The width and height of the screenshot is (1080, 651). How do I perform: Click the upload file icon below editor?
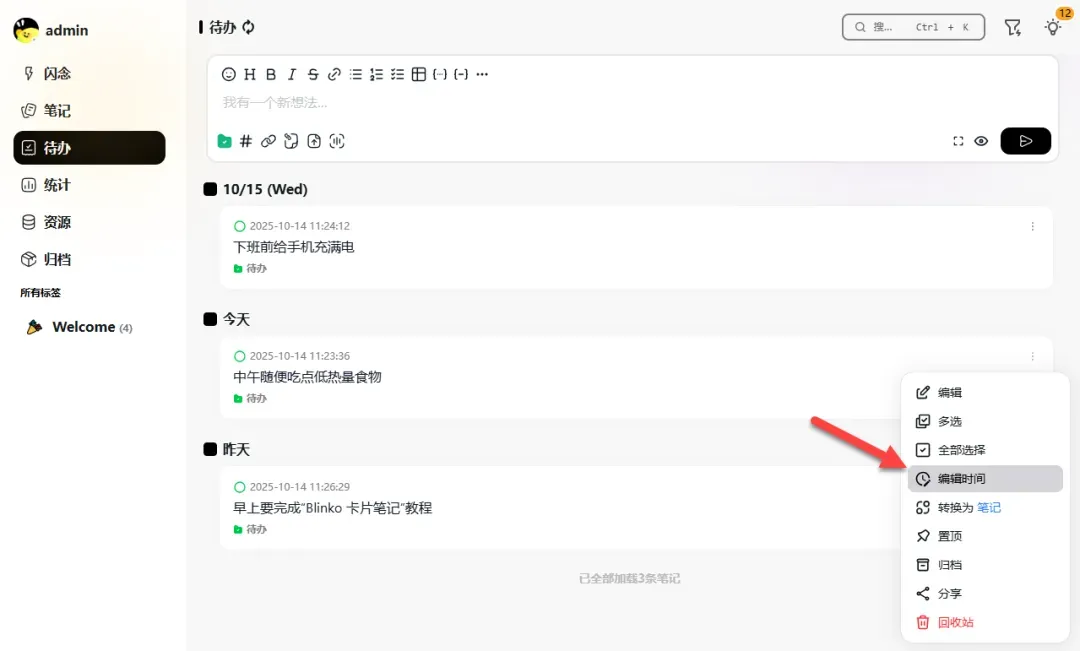pyautogui.click(x=314, y=141)
